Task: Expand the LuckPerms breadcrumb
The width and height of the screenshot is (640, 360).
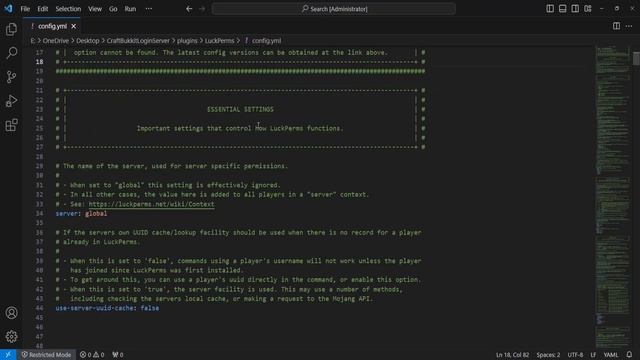Action: 220,41
